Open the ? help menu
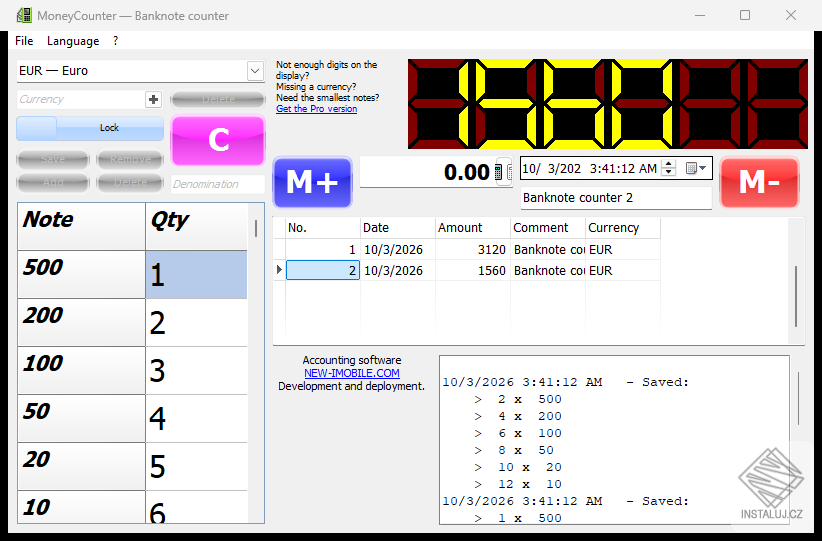 point(115,41)
